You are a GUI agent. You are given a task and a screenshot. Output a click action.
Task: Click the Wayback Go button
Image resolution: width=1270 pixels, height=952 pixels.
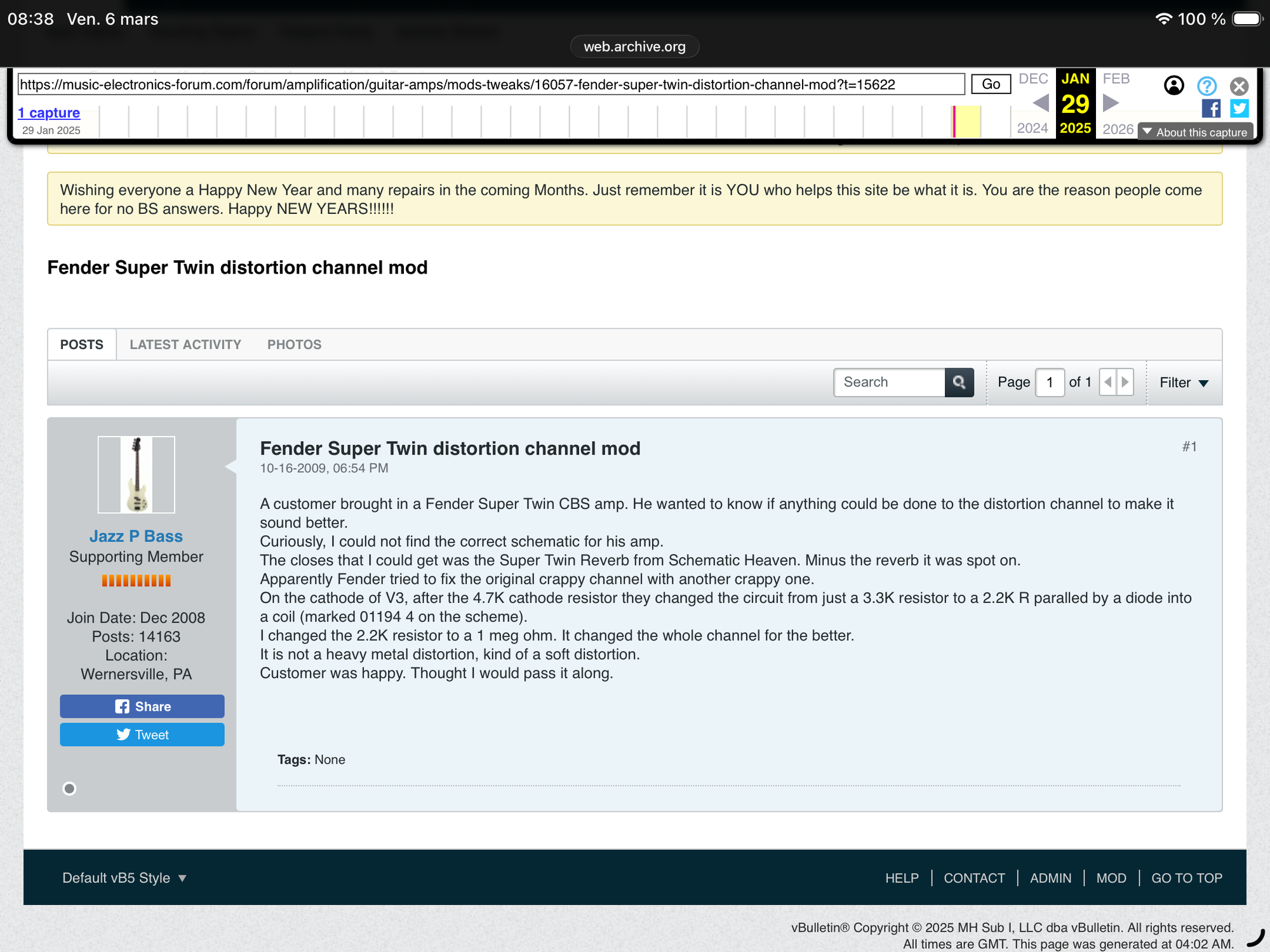click(x=991, y=84)
